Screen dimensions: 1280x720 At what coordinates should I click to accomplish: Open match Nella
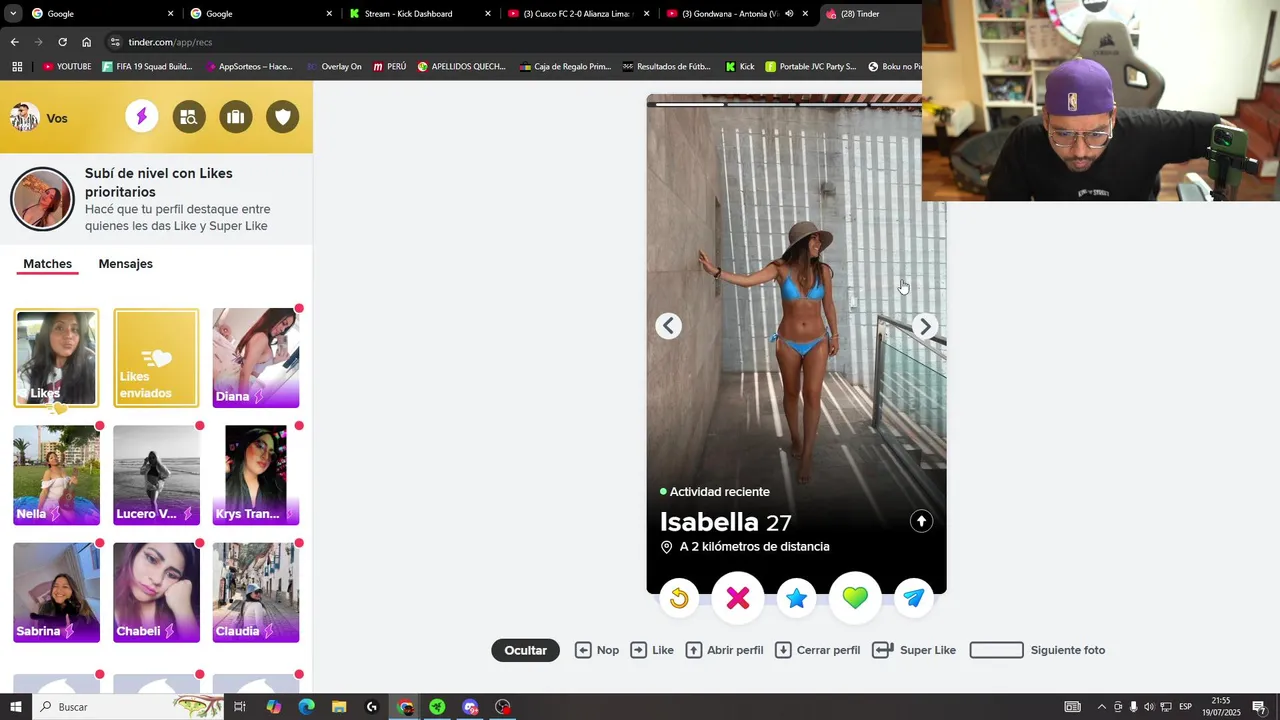(56, 475)
